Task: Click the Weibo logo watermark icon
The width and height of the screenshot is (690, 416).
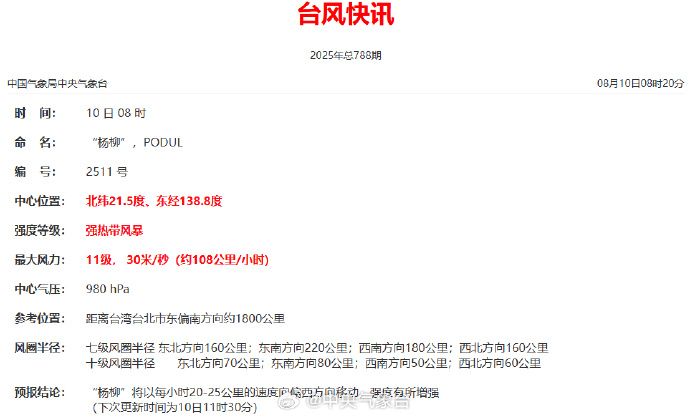Action: tap(290, 400)
